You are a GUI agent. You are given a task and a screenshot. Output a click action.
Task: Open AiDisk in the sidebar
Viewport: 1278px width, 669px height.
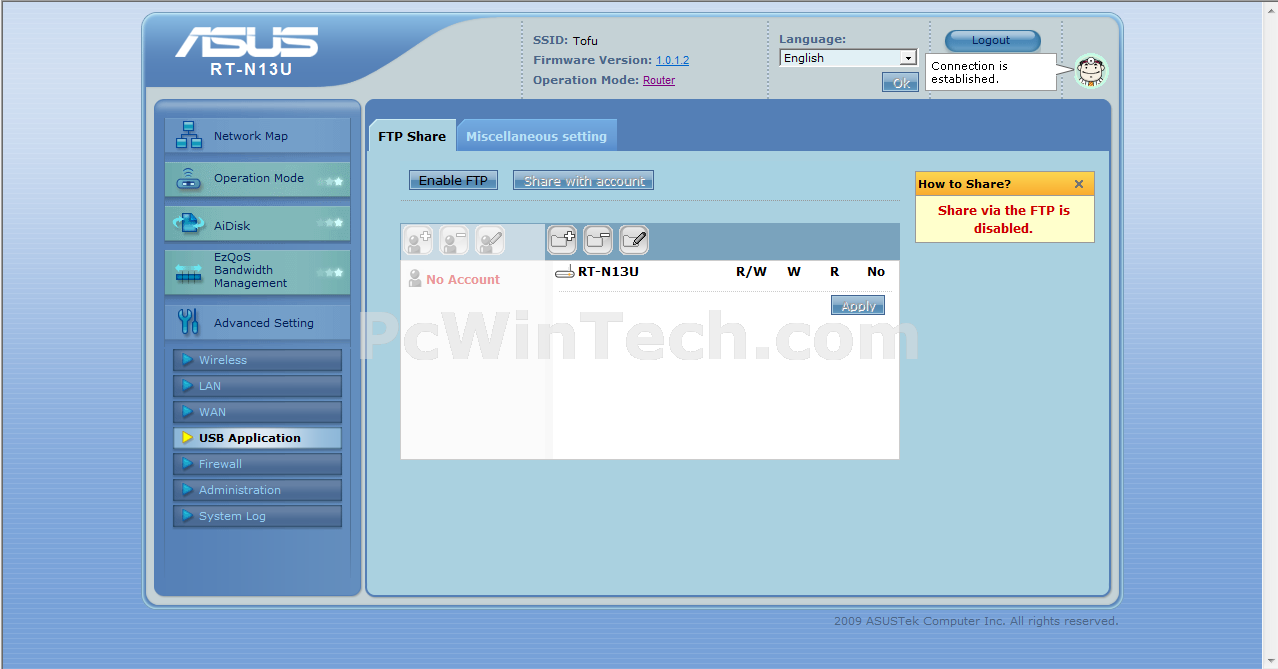coord(257,224)
